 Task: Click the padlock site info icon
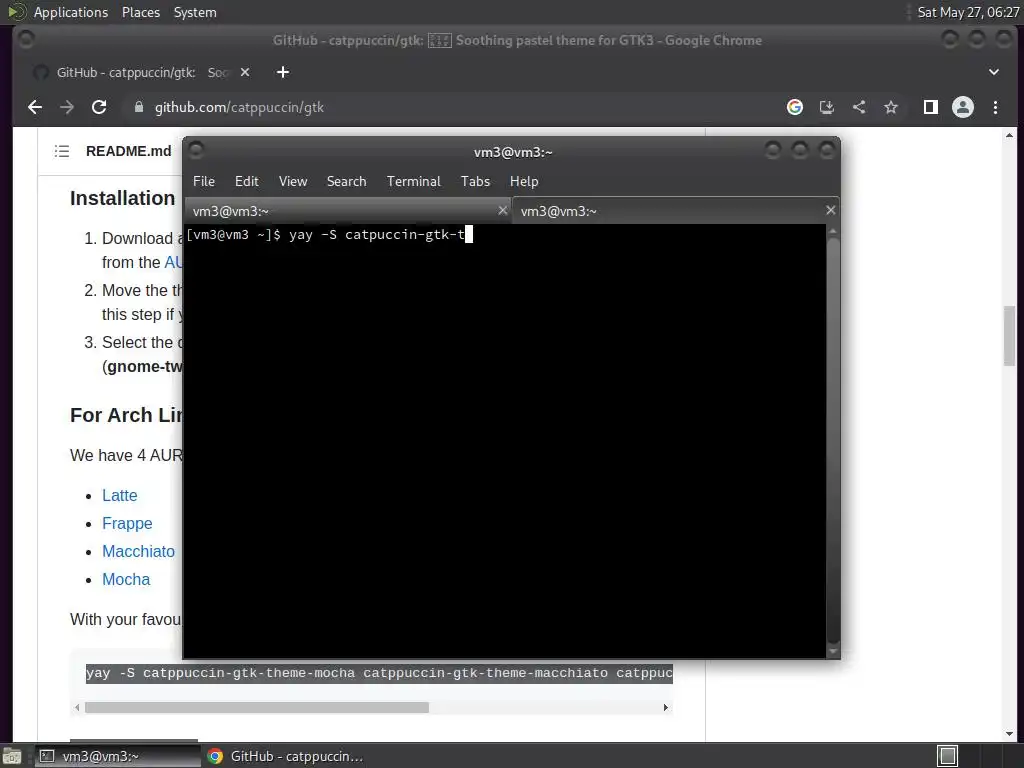[138, 107]
